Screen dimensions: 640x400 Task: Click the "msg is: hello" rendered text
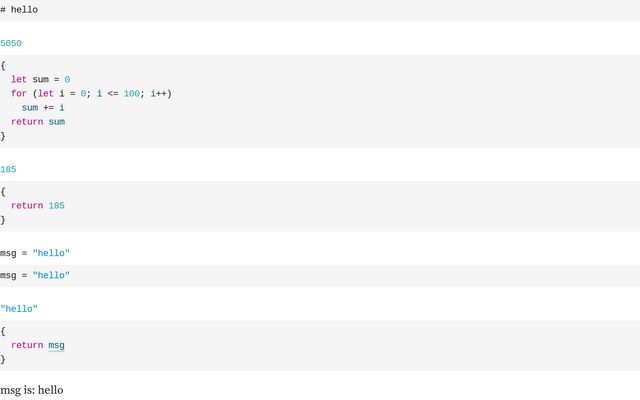tap(32, 389)
